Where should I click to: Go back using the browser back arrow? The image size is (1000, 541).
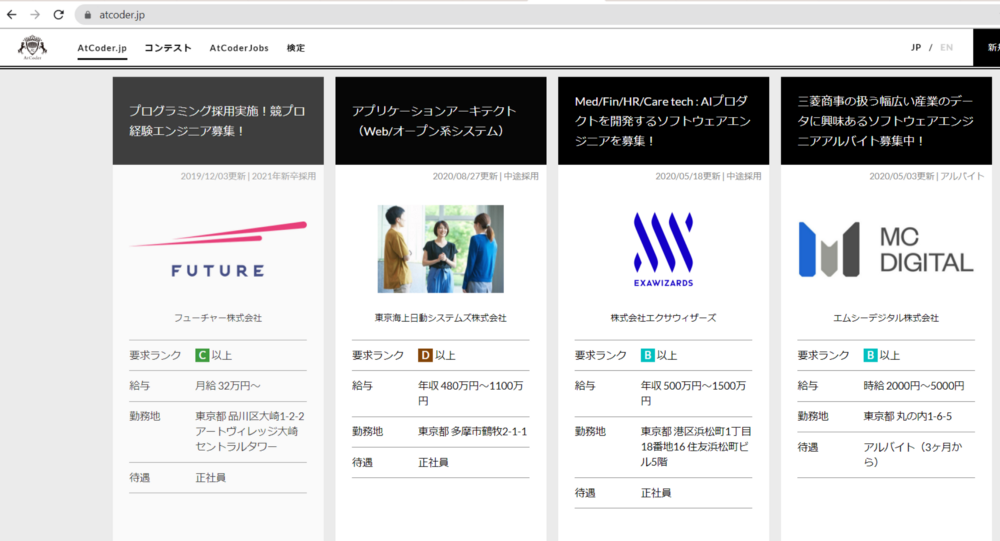[11, 14]
